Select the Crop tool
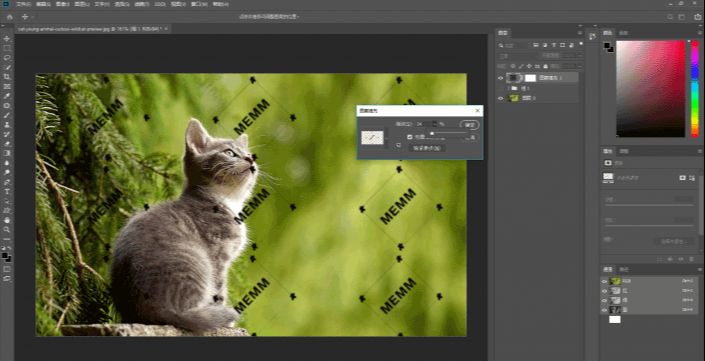Viewport: 705px width, 361px height. coord(7,77)
